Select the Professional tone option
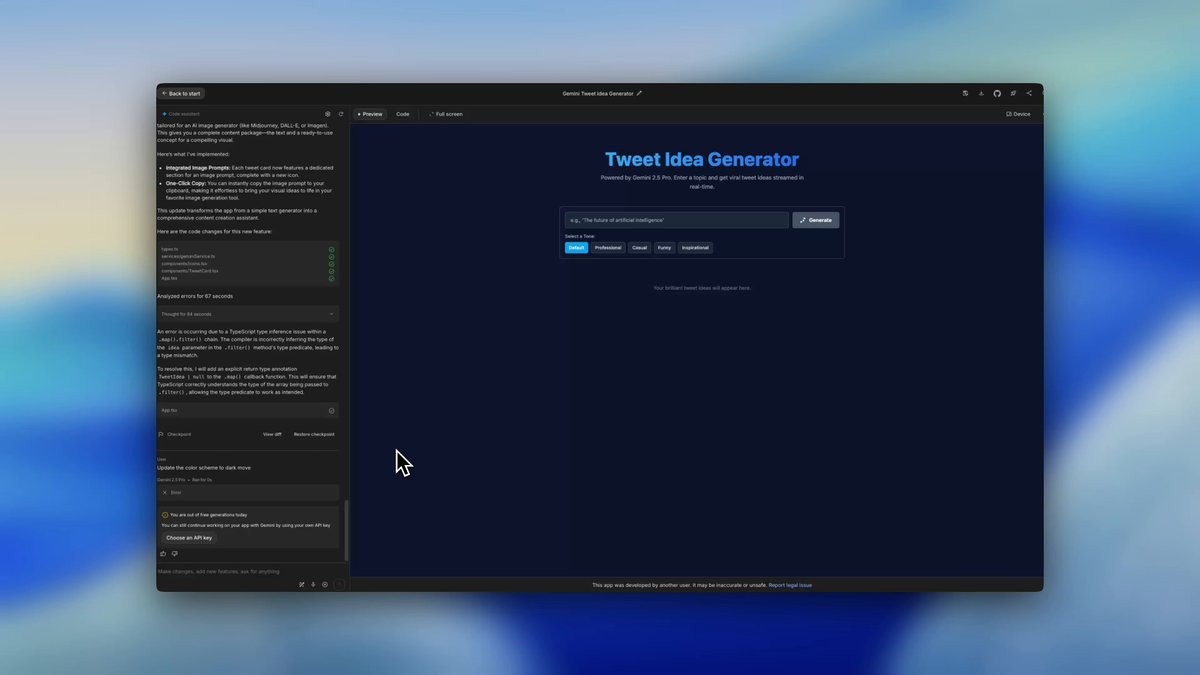Image resolution: width=1200 pixels, height=675 pixels. [x=607, y=247]
